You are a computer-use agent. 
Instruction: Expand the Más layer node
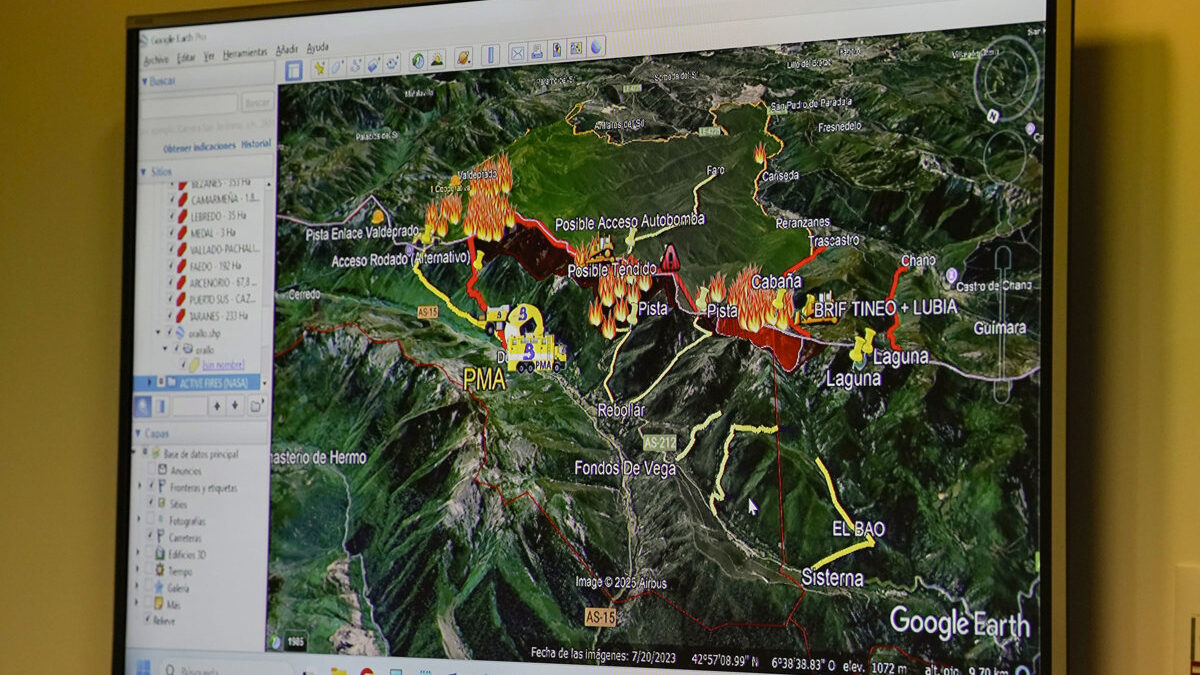(136, 603)
